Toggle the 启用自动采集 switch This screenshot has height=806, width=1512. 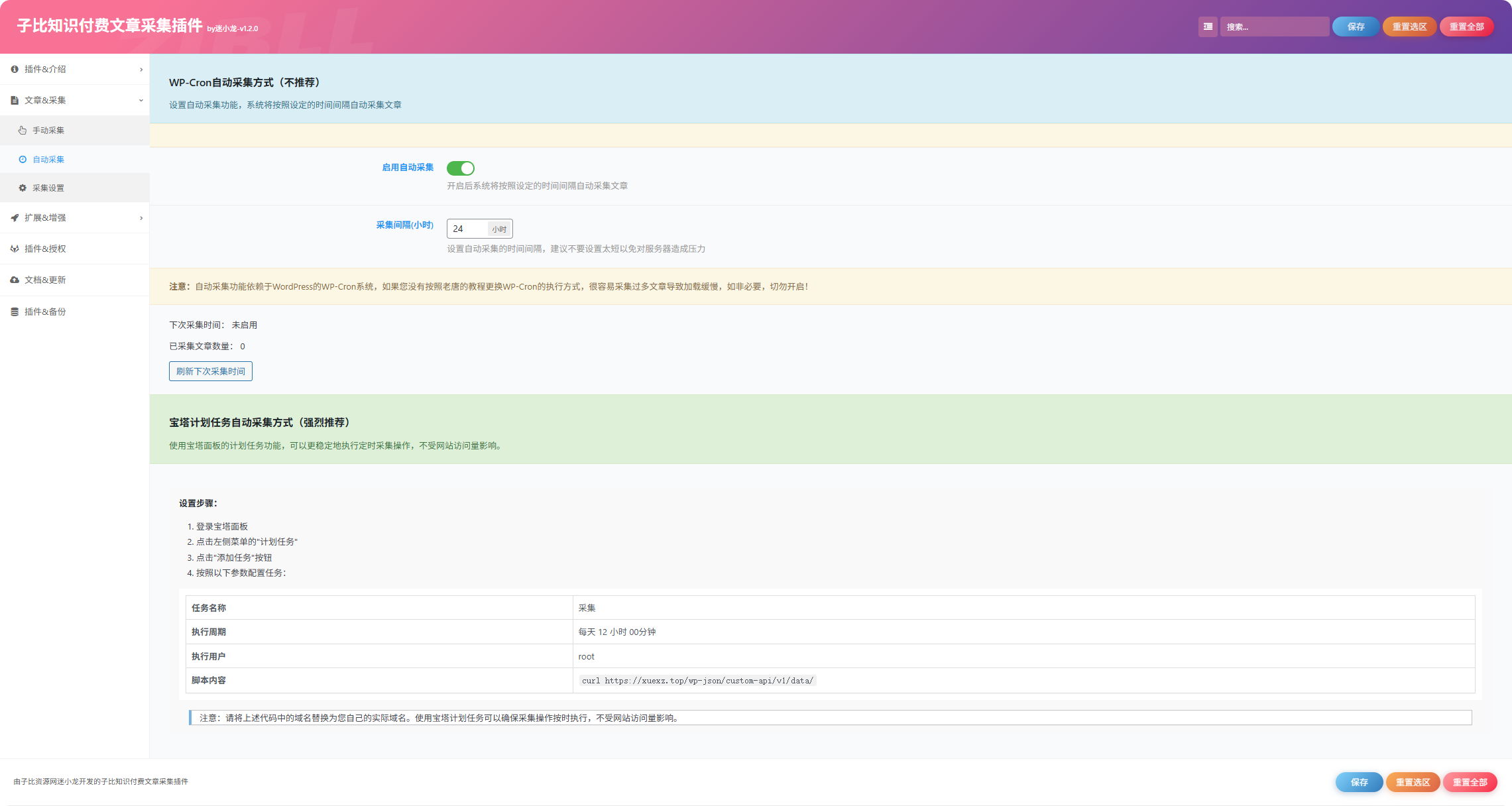click(461, 168)
